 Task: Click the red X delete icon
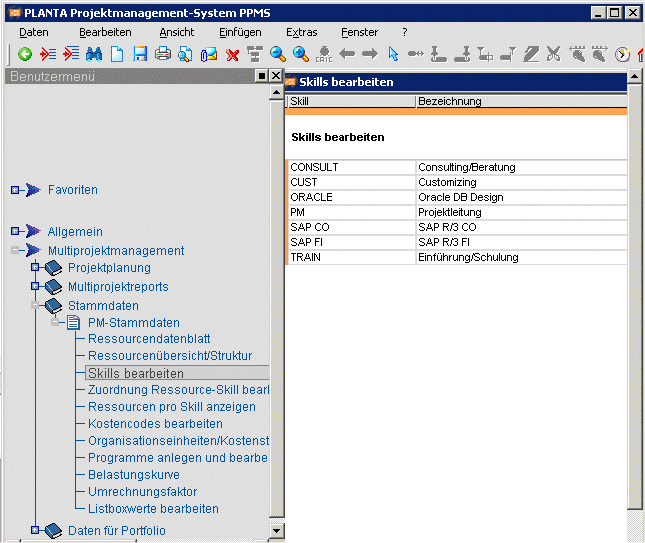click(232, 55)
